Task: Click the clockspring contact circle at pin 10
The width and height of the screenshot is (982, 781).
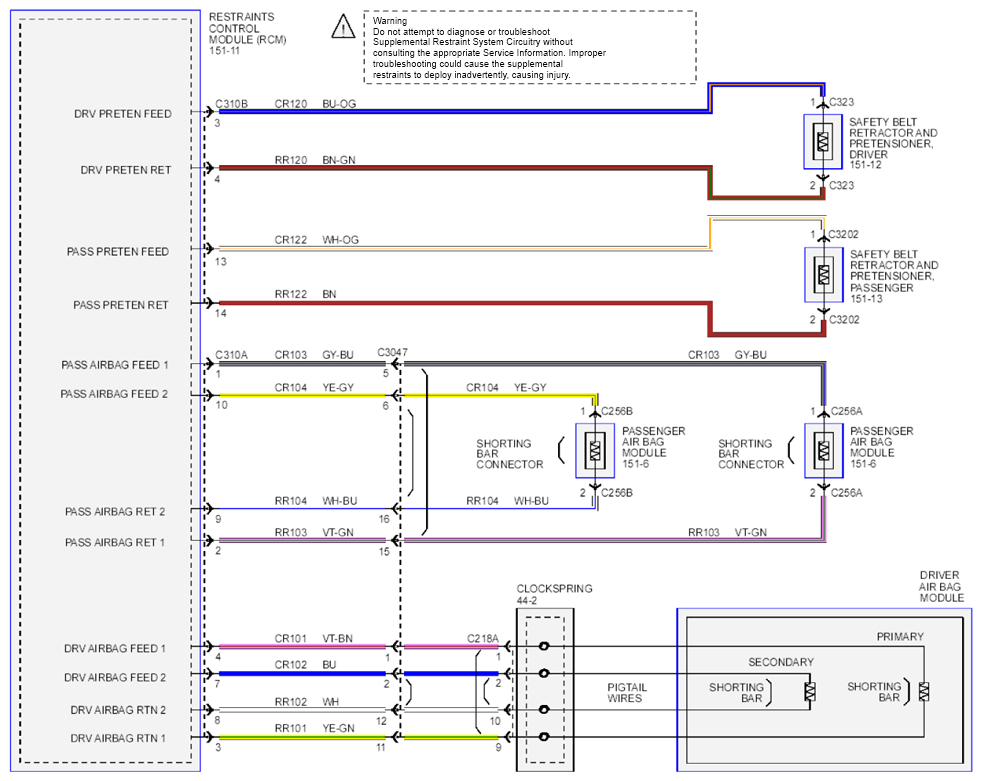Action: click(544, 710)
